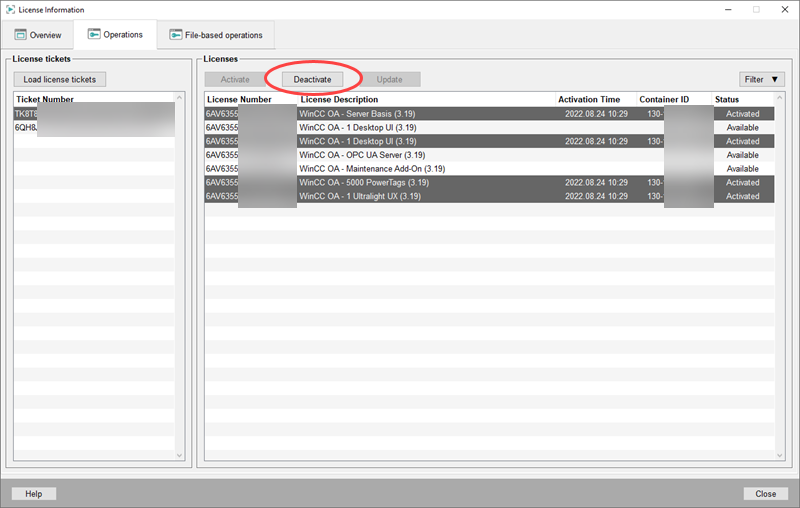The width and height of the screenshot is (800, 508).
Task: Select WinCC OA - 1 Ultralight UX (3.19) row
Action: [x=489, y=196]
